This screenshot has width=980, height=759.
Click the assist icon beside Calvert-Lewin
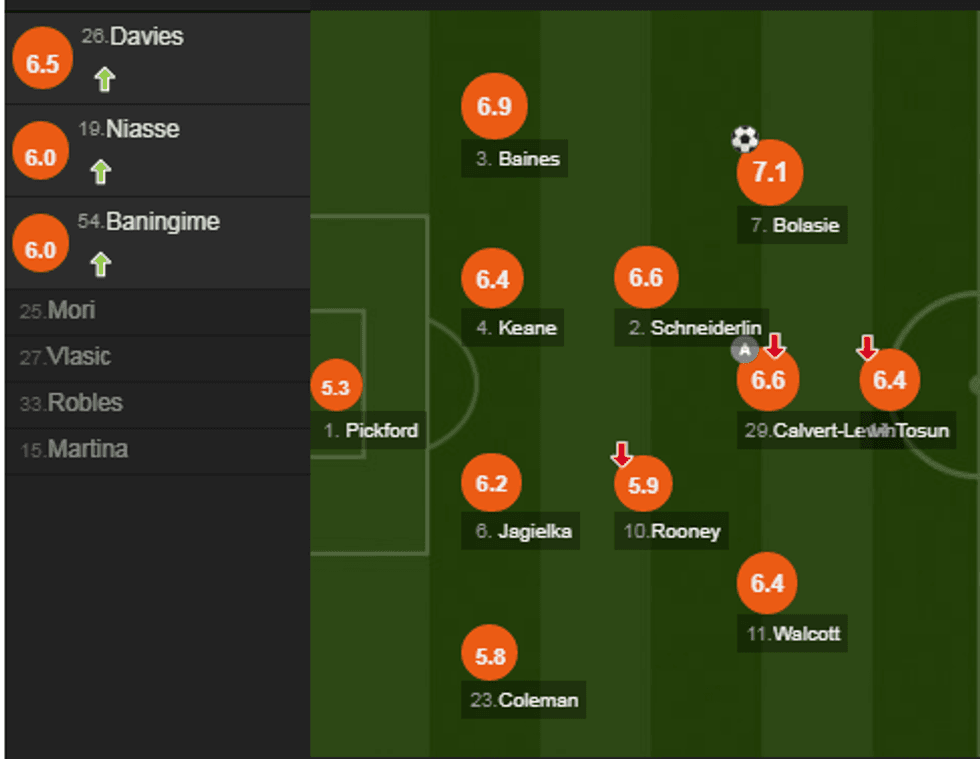coord(743,350)
